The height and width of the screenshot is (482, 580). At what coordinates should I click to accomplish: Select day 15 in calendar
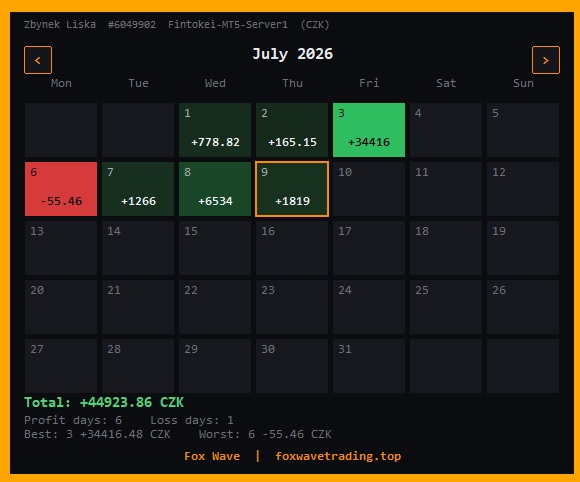[215, 248]
